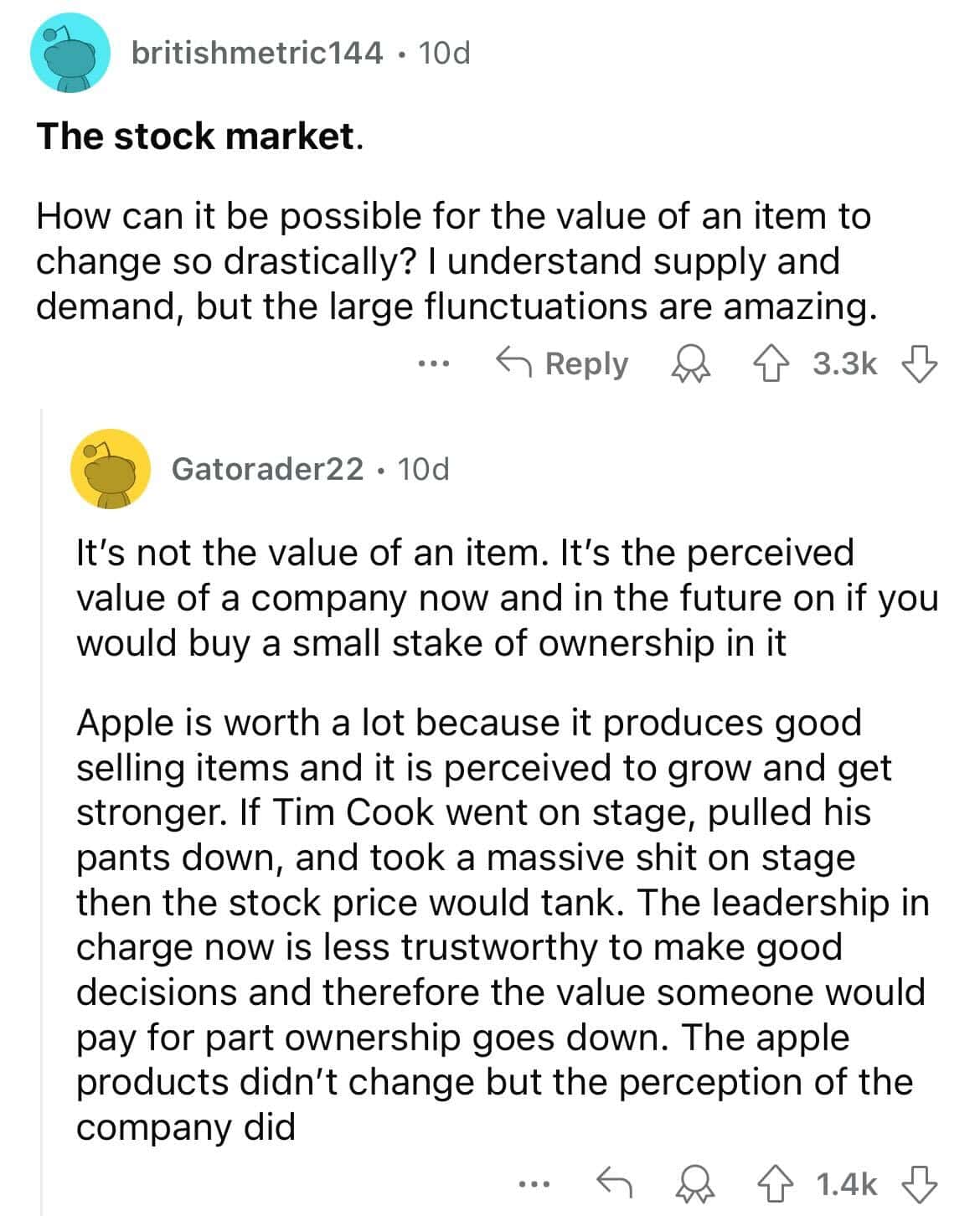The image size is (980, 1216).
Task: Open the 10d timestamp beside britishmetric144
Action: point(443,54)
